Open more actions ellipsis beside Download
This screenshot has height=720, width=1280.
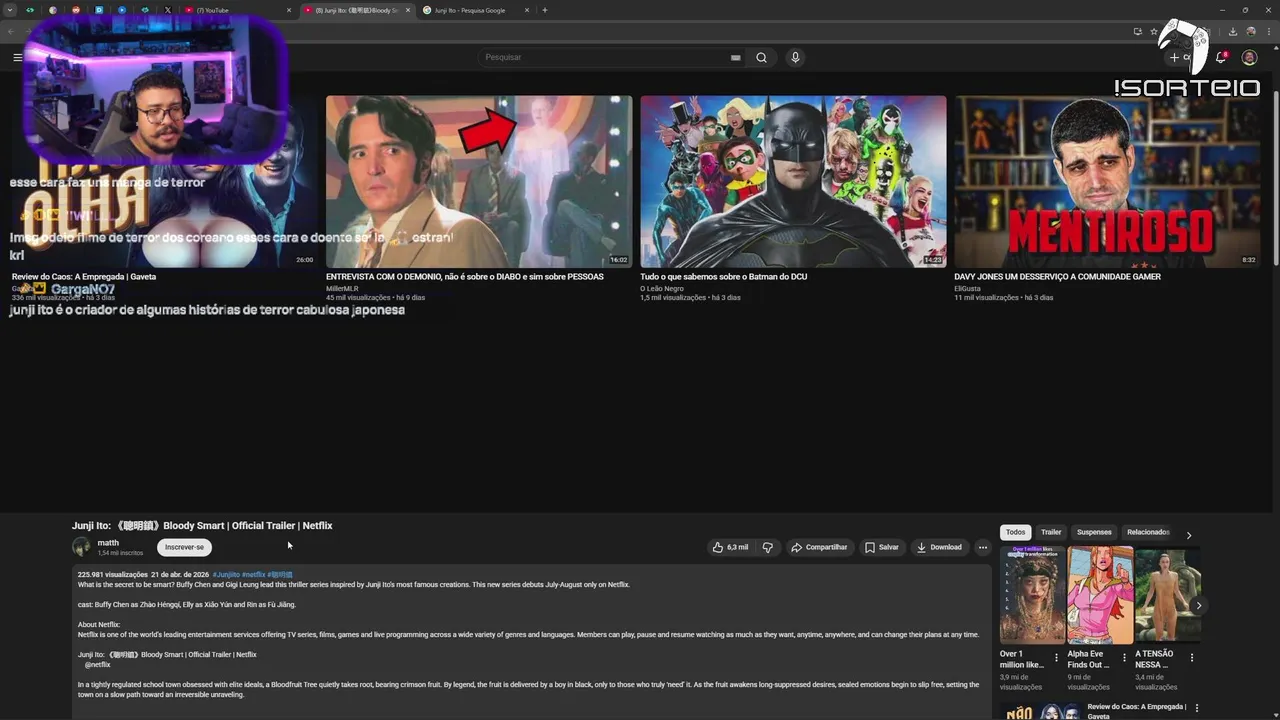(x=983, y=547)
